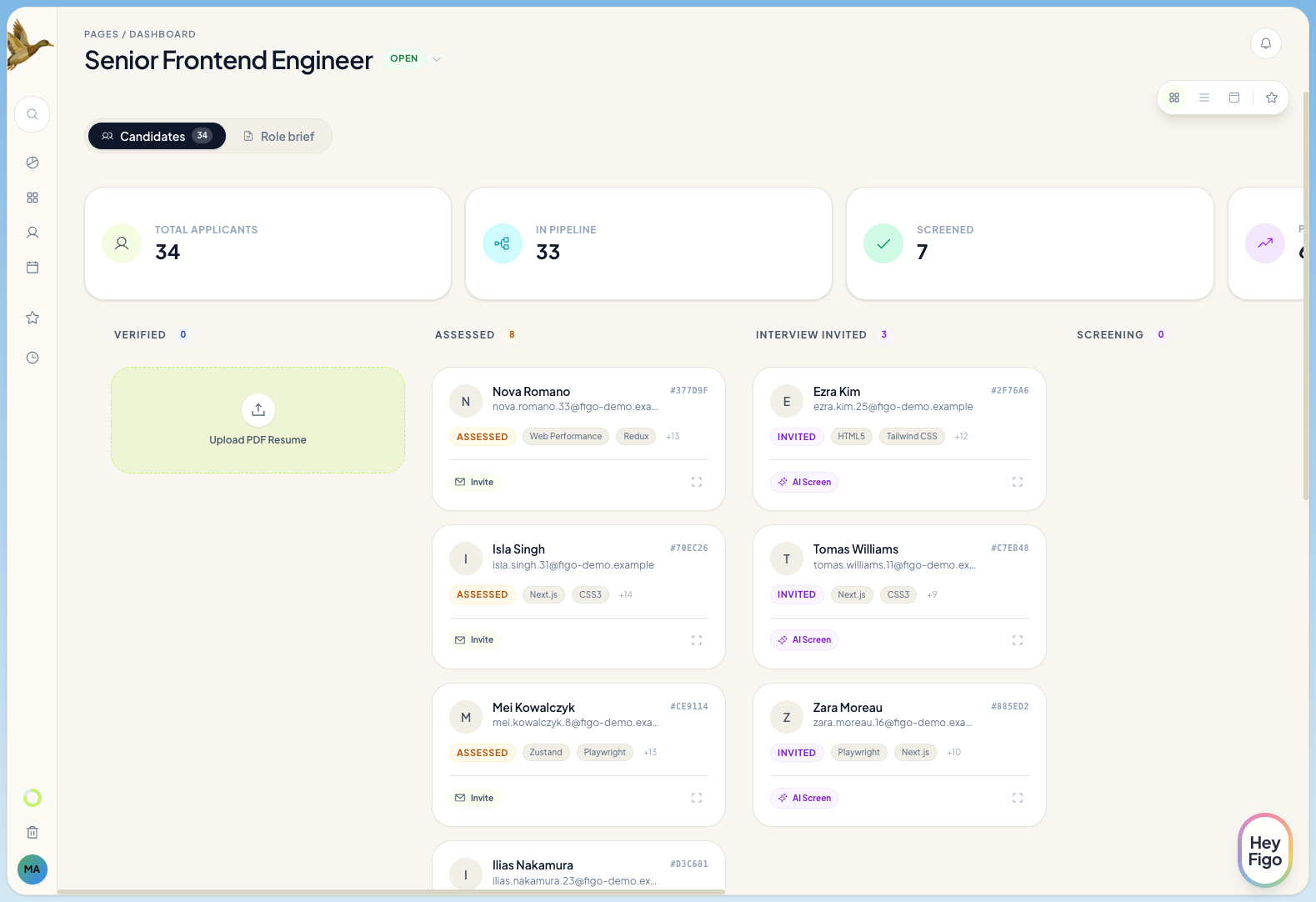Invite Isla Singh to interview

(x=474, y=640)
